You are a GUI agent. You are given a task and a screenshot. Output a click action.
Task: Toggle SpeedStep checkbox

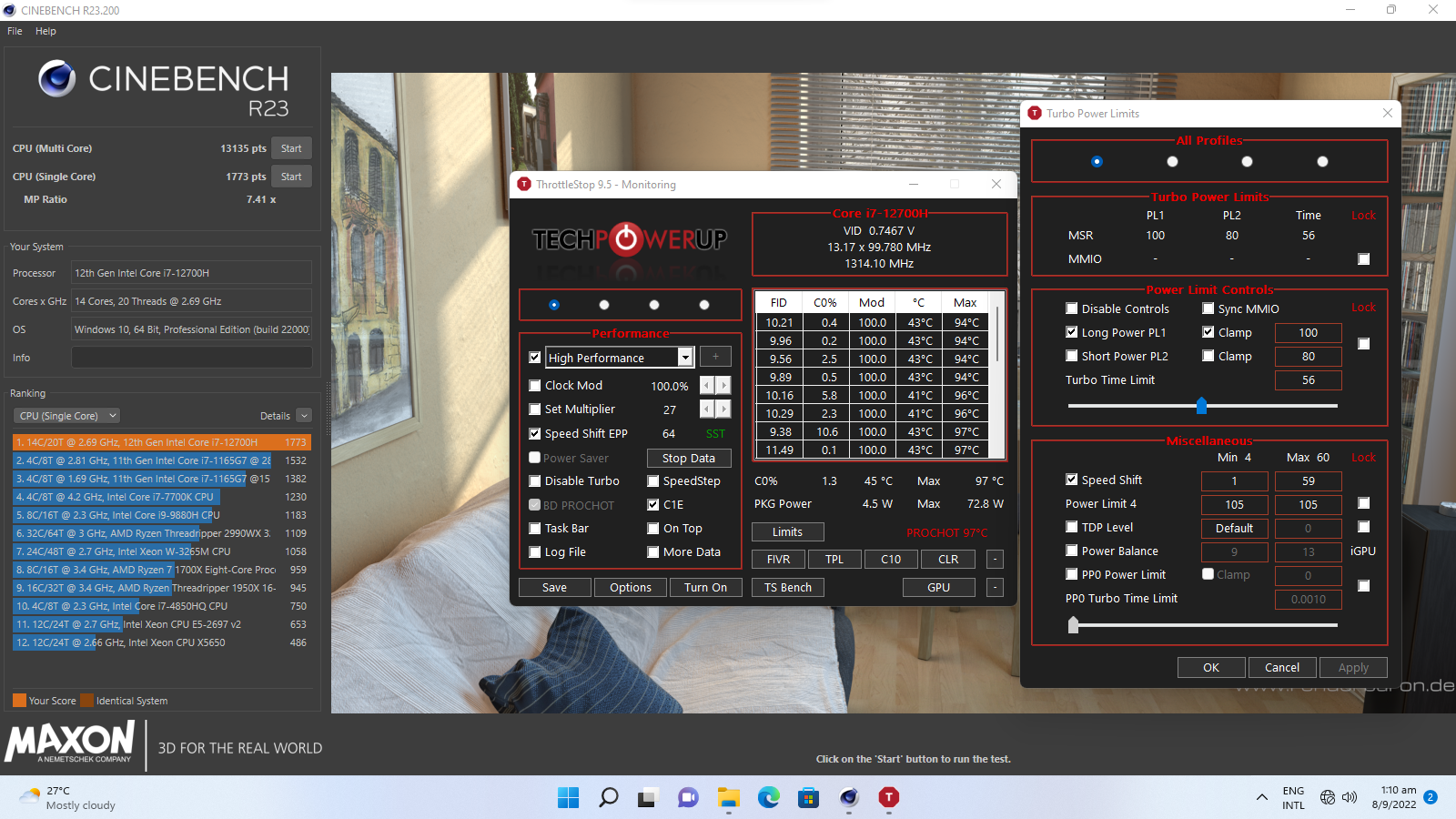(x=653, y=481)
